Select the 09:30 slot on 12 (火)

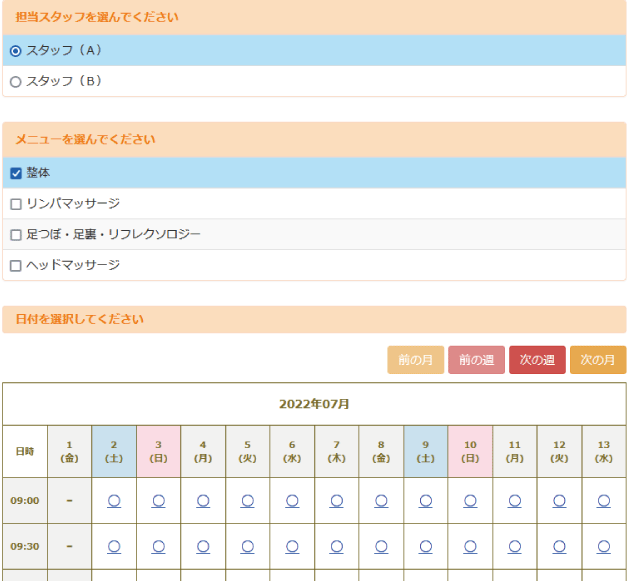point(559,546)
